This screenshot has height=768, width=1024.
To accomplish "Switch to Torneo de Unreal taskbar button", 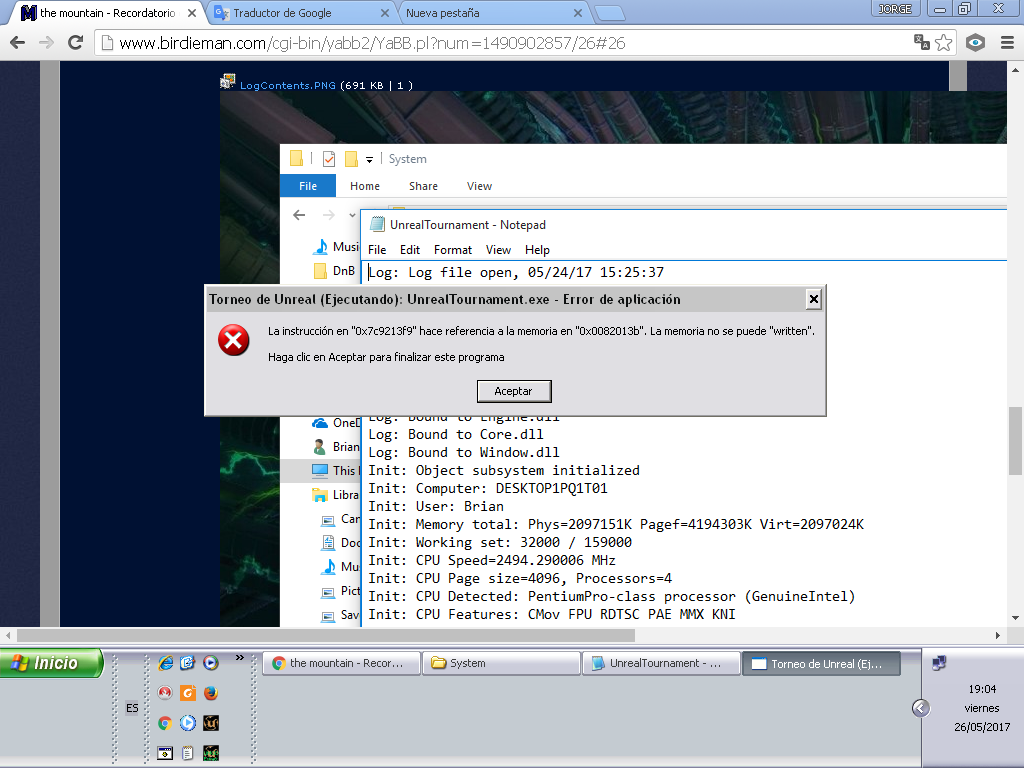I will (x=822, y=664).
